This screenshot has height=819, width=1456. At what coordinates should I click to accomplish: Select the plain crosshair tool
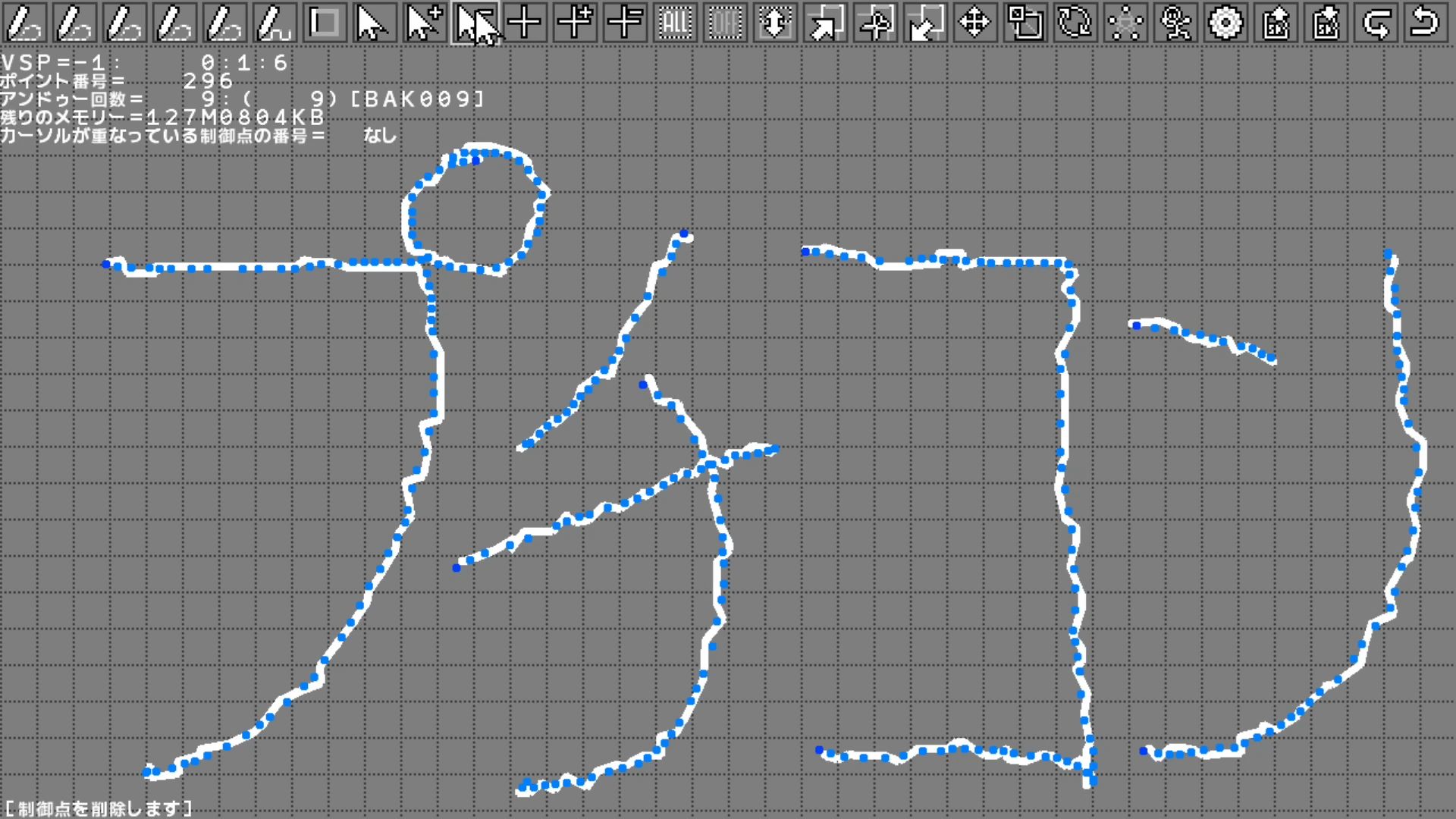[525, 23]
